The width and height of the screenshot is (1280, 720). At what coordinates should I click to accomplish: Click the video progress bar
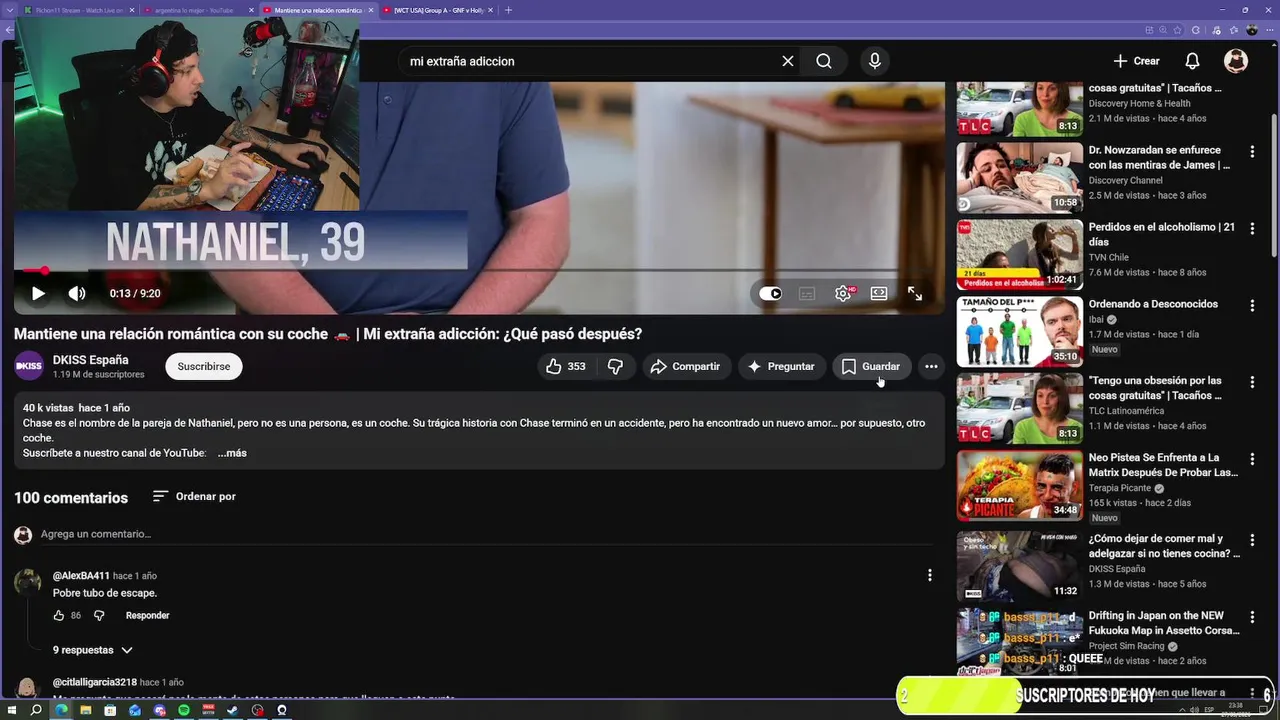pos(479,270)
